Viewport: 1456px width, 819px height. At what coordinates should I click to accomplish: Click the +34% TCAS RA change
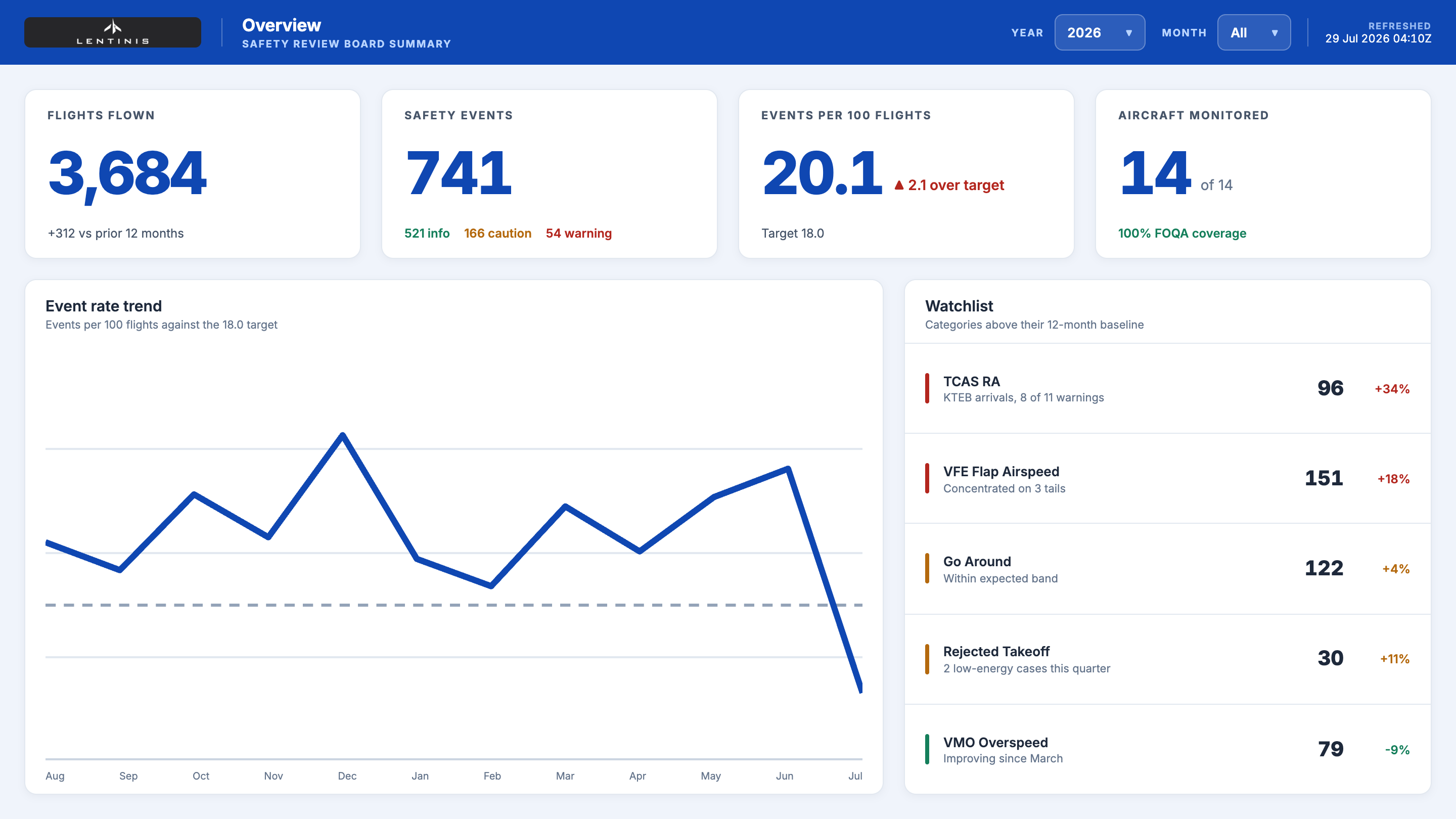coord(1392,389)
